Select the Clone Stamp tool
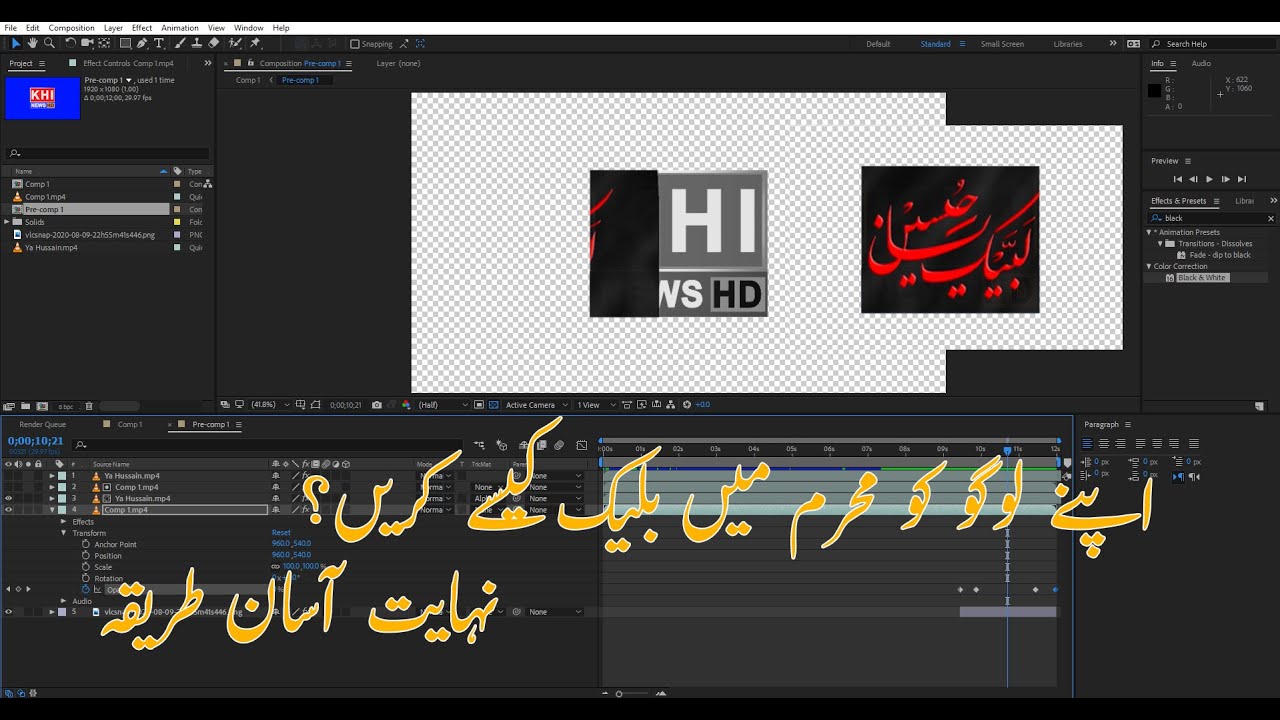 coord(196,43)
